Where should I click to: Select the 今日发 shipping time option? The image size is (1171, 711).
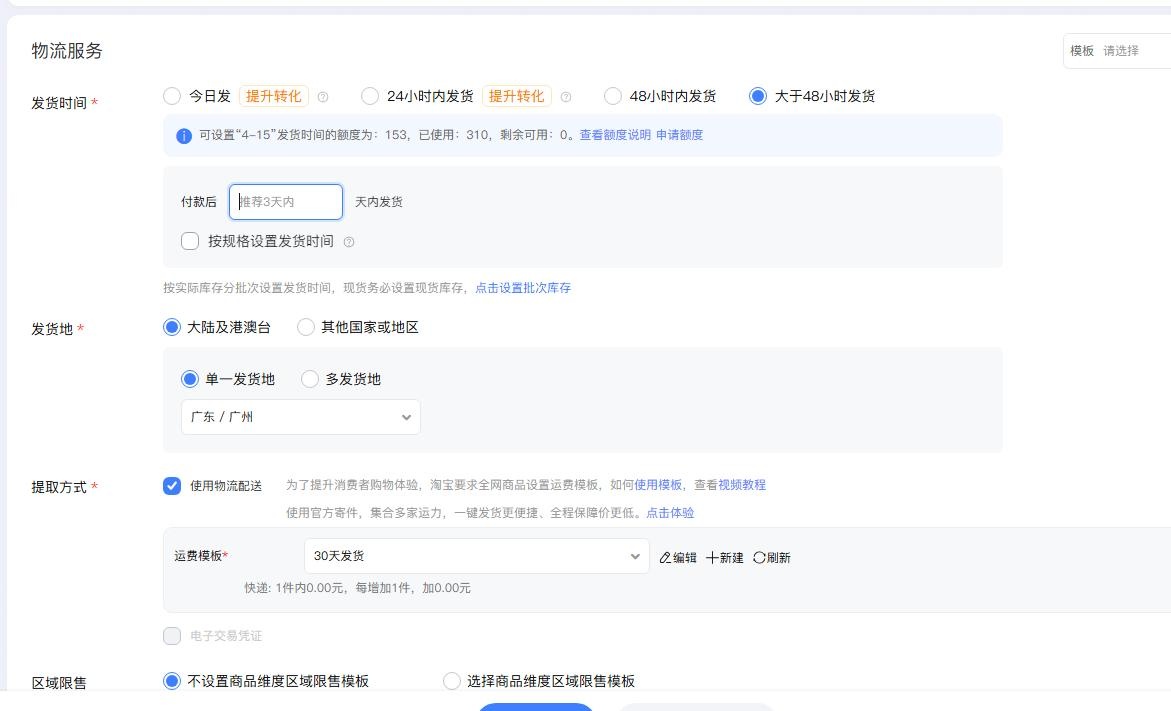172,96
